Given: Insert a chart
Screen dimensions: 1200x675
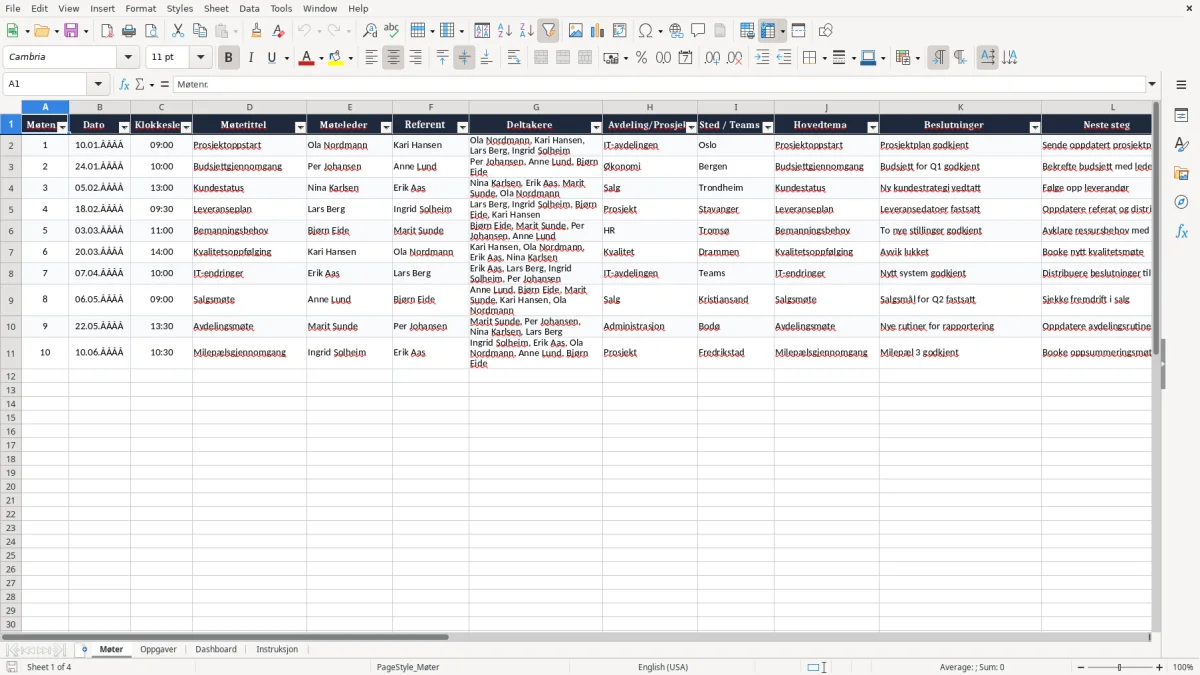Looking at the screenshot, I should click(598, 31).
